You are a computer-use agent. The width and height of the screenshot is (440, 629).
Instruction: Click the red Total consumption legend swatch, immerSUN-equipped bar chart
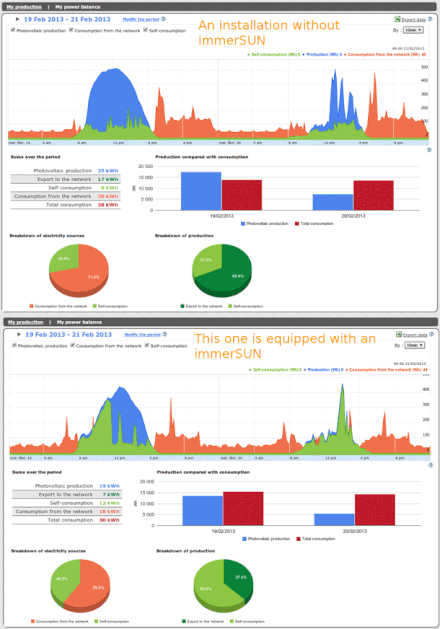(298, 539)
